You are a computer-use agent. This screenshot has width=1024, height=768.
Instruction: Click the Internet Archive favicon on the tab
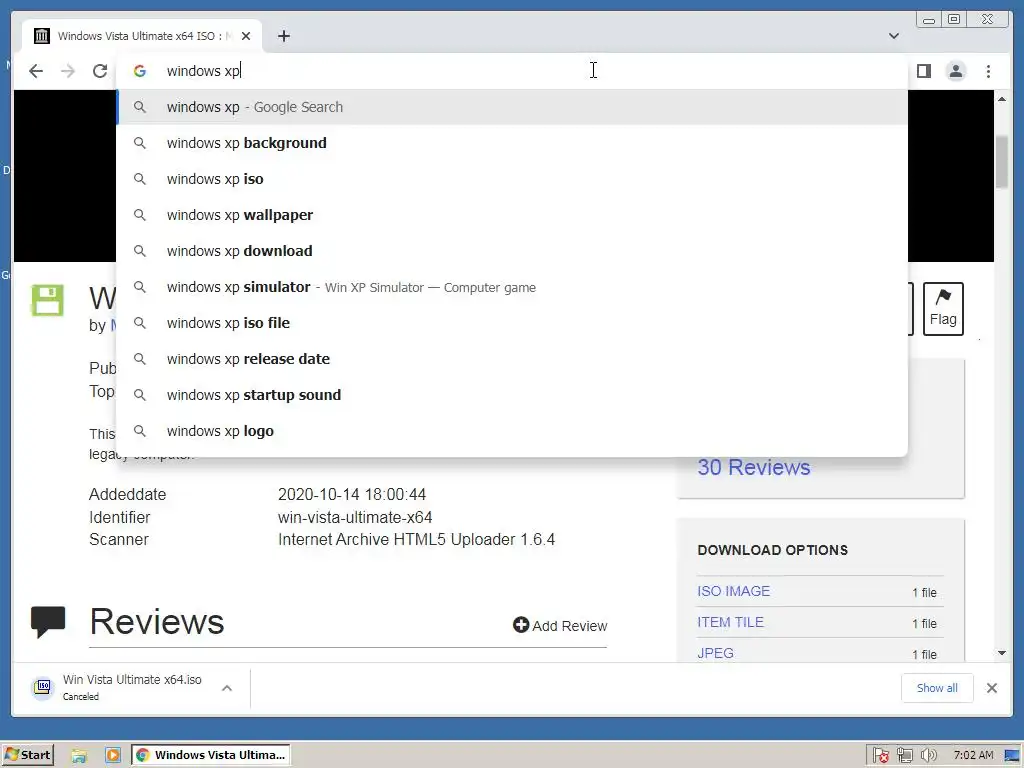(42, 36)
